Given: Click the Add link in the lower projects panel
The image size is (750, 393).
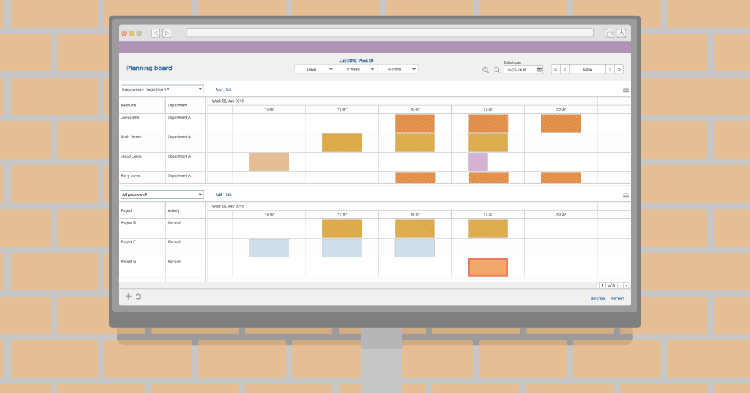Looking at the screenshot, I should click(219, 195).
